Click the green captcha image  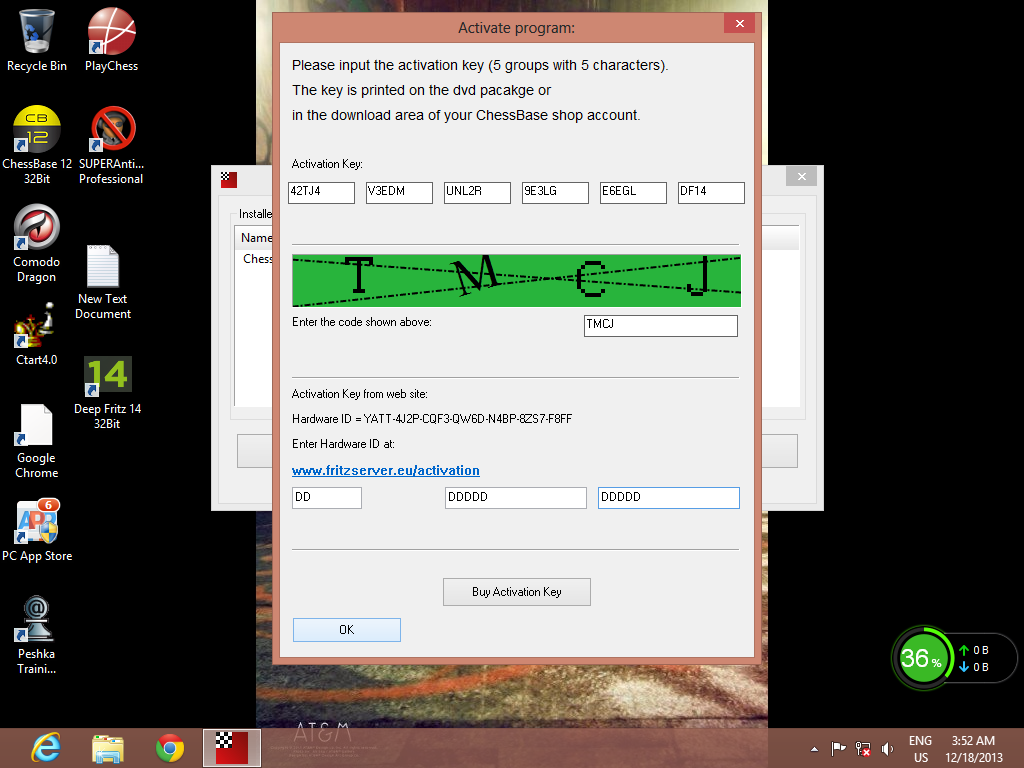click(x=516, y=280)
